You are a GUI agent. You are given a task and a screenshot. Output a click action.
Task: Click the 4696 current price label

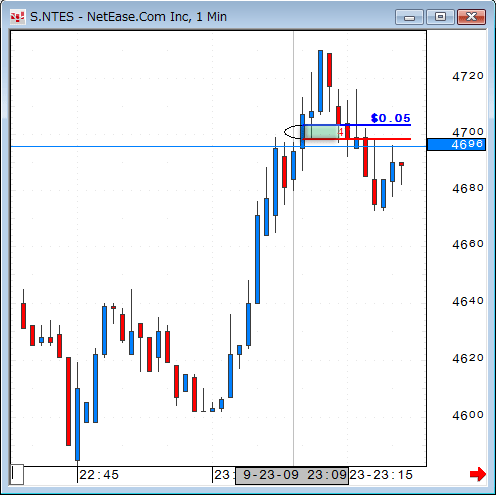pos(456,144)
